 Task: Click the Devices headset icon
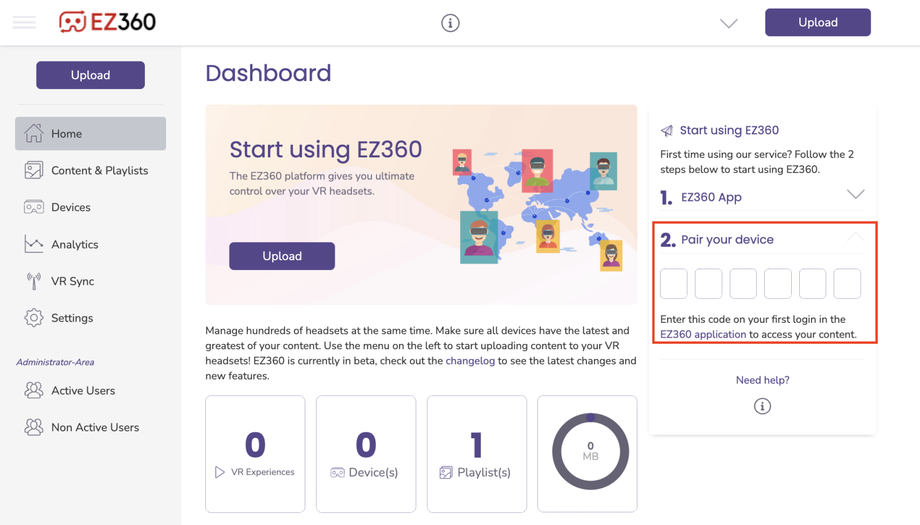[x=34, y=207]
